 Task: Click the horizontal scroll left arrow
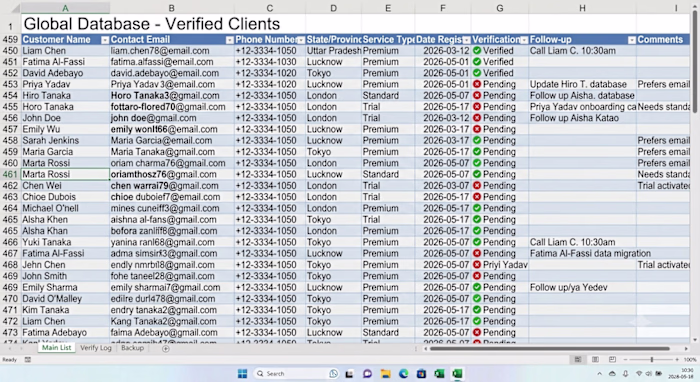click(425, 349)
